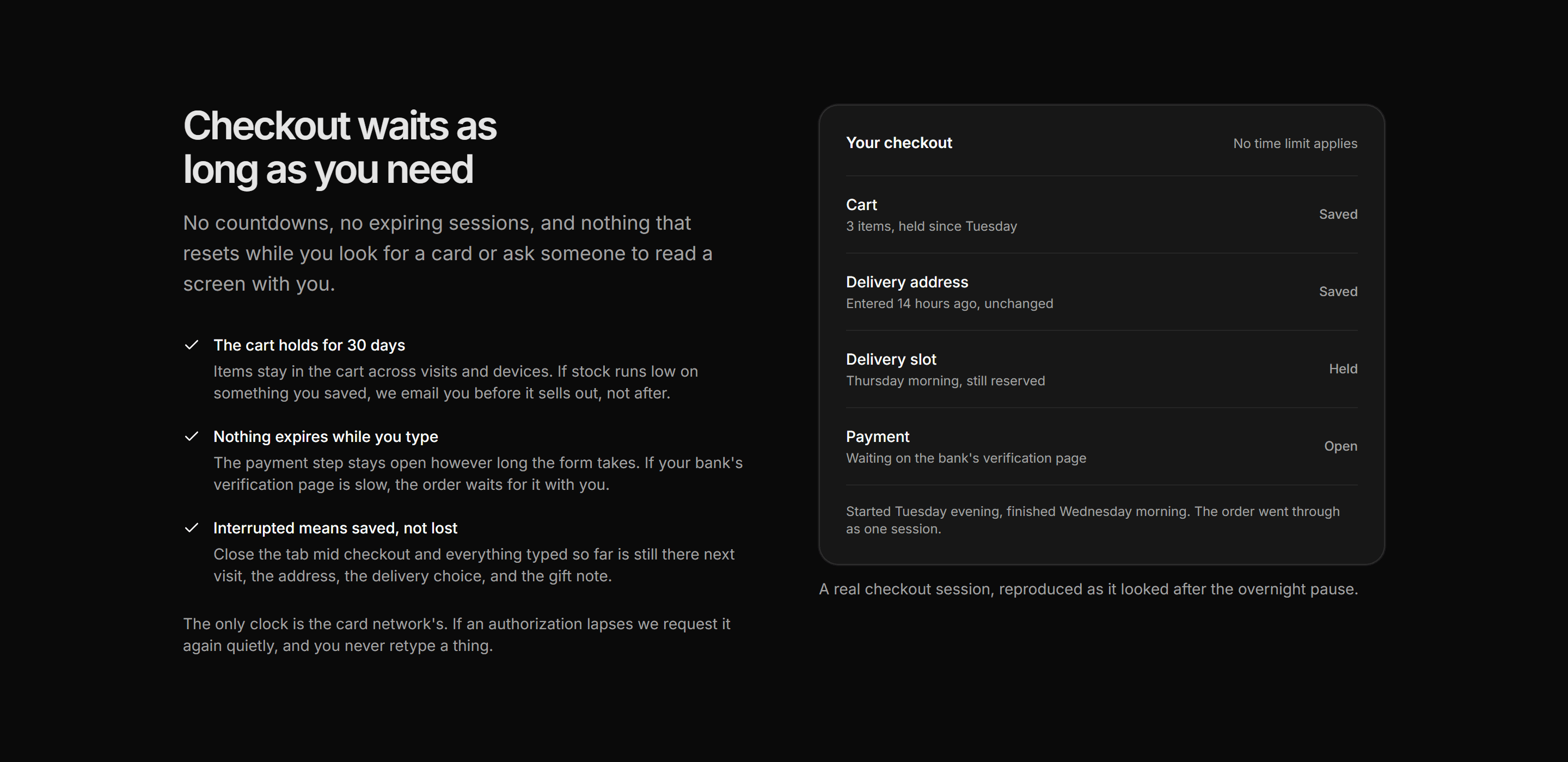Click Interrupted means saved, not lost title
Image resolution: width=1568 pixels, height=762 pixels.
pyautogui.click(x=335, y=527)
